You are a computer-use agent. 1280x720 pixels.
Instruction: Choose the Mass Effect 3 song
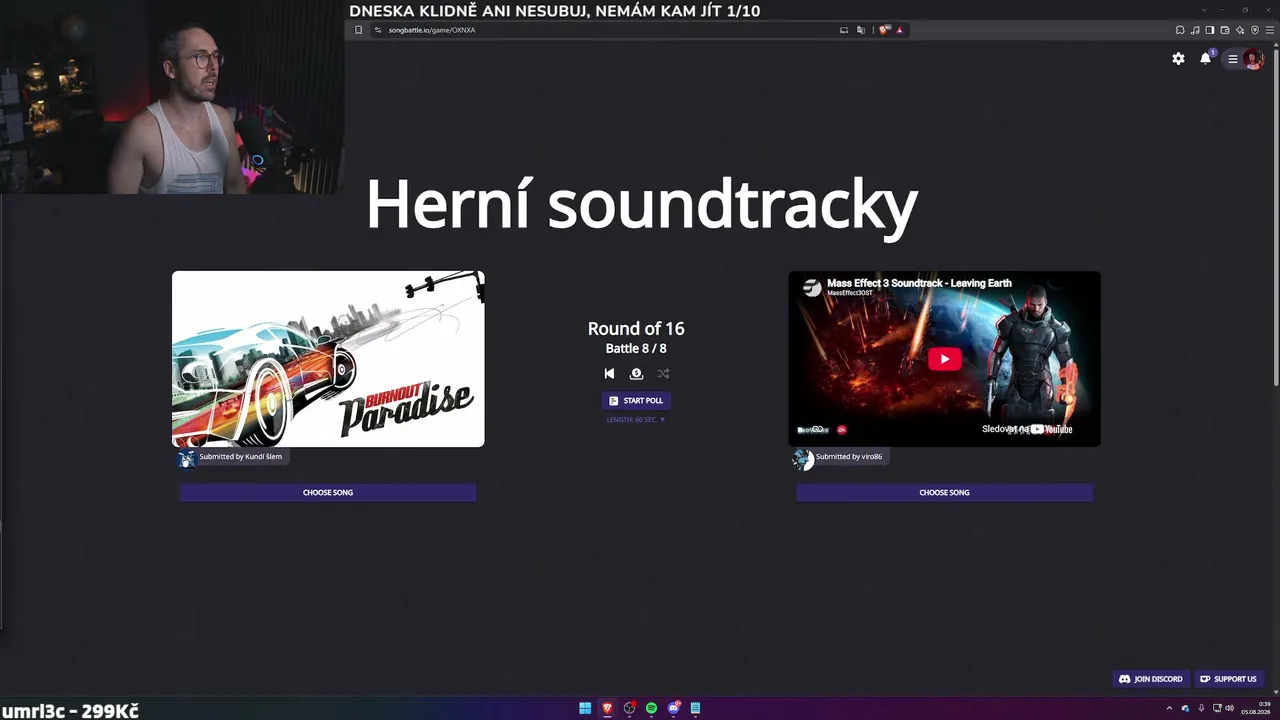944,492
